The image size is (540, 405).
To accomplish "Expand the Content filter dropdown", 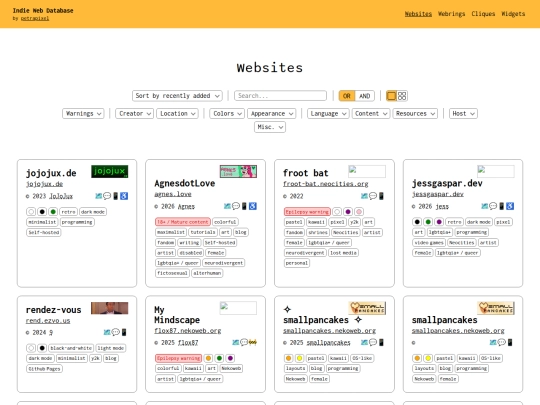I will coord(371,114).
